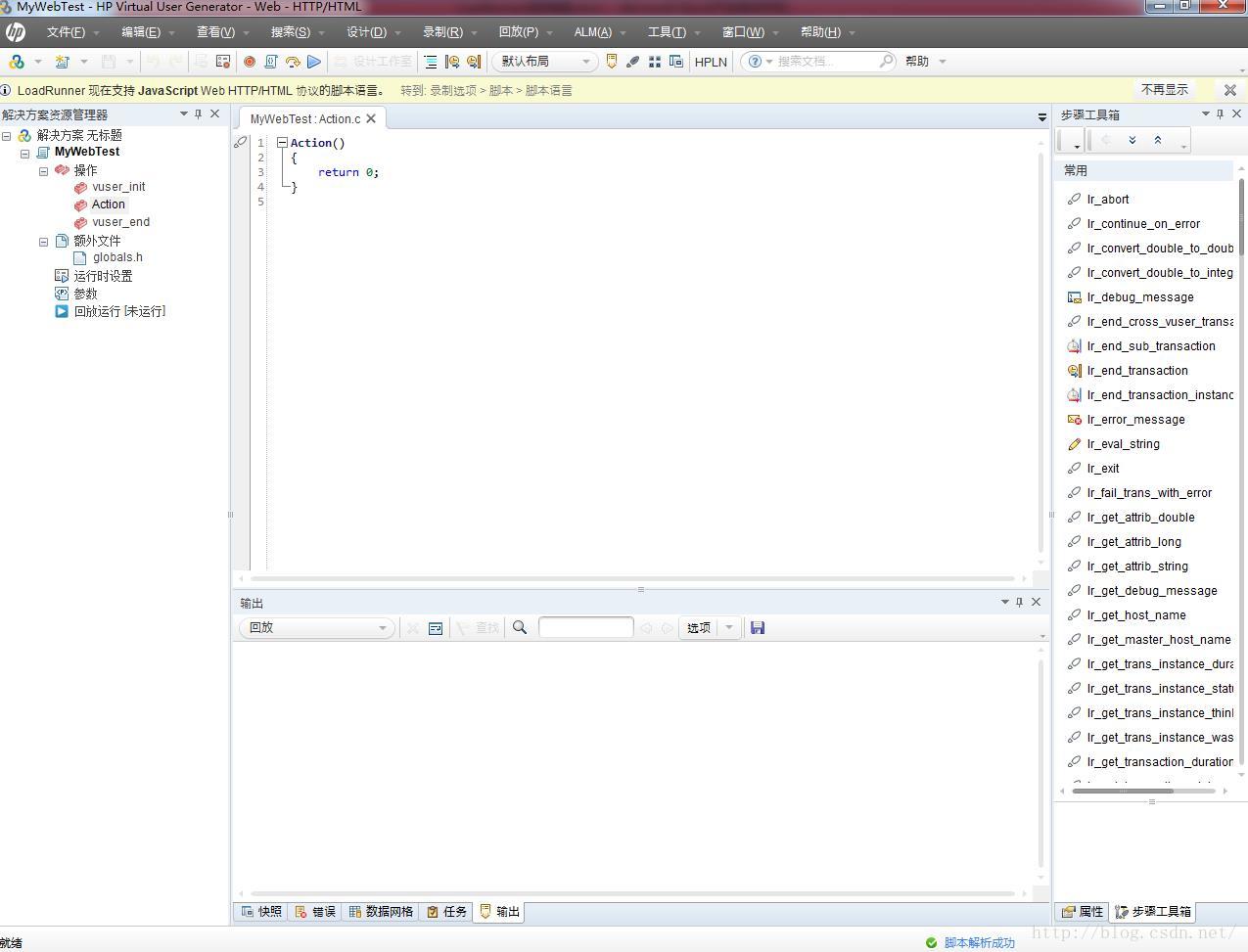Click the Add new script icon

(x=62, y=62)
